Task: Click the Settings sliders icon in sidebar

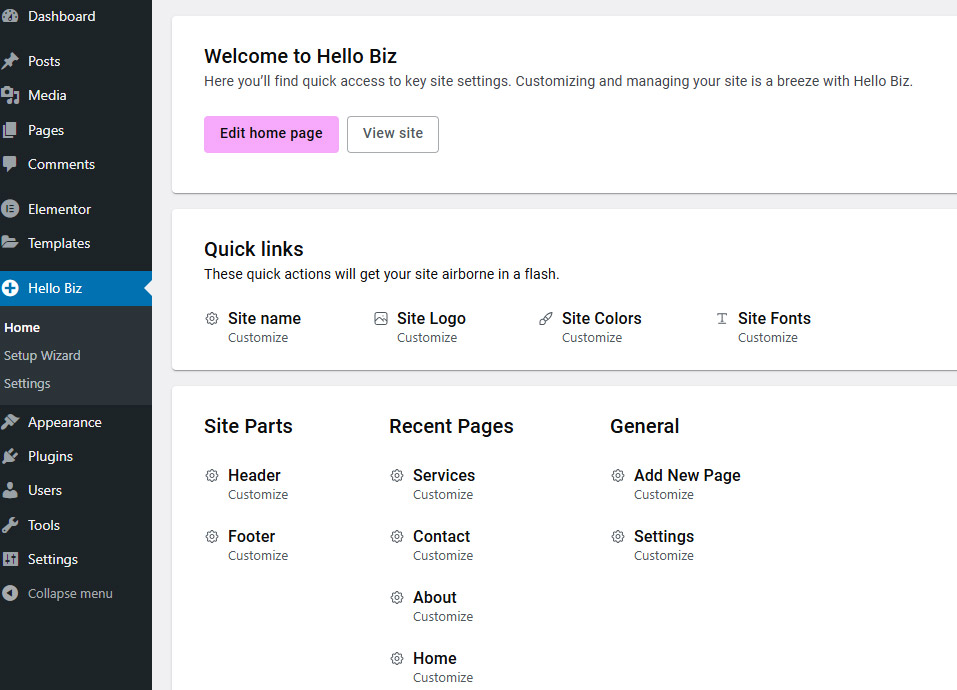Action: click(10, 559)
